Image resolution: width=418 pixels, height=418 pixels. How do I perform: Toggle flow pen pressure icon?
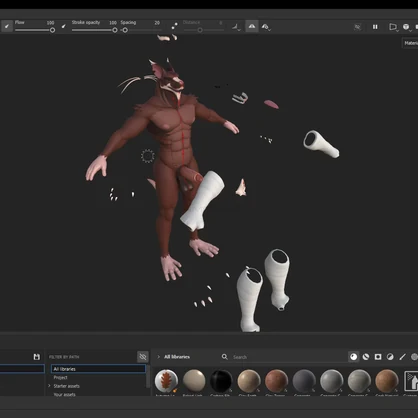coord(7,26)
